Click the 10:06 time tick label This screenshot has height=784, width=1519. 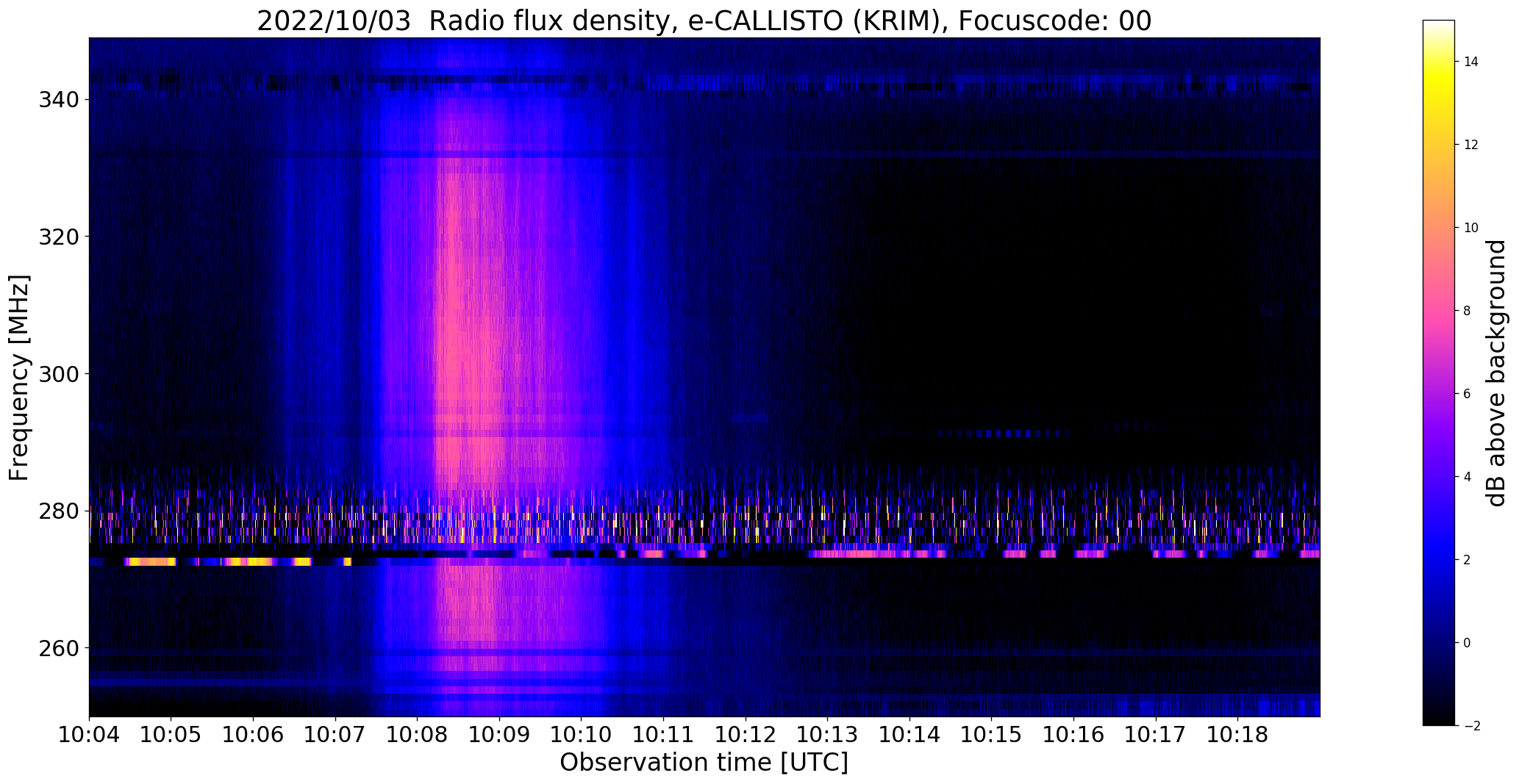[x=254, y=736]
